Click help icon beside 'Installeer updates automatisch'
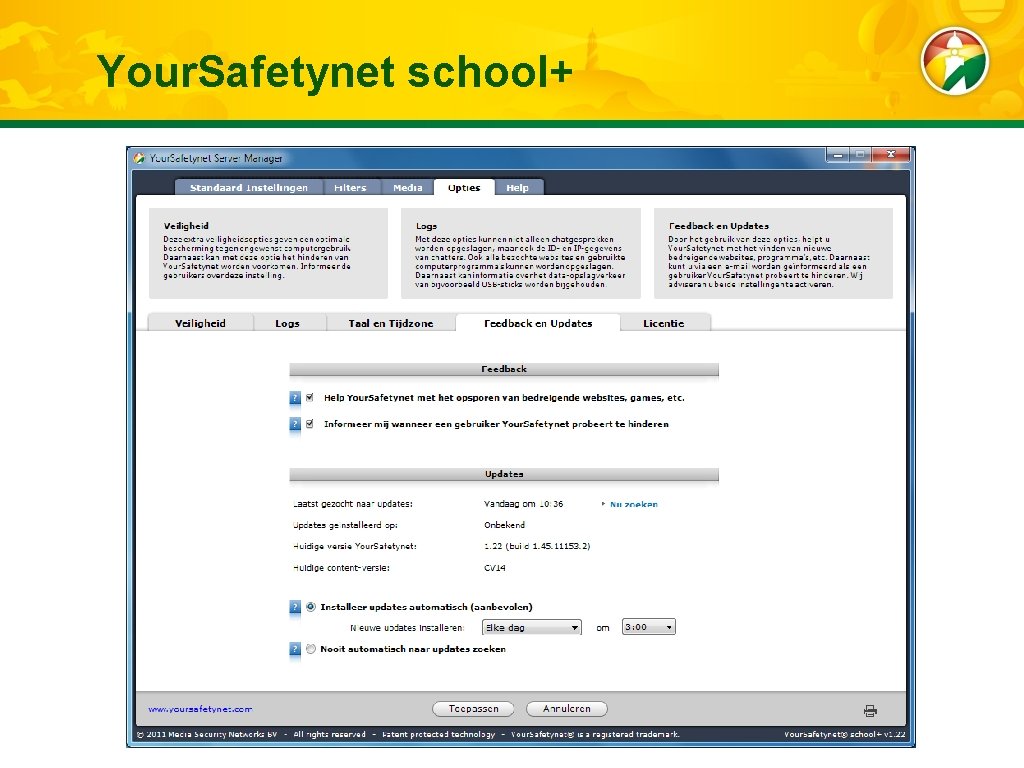 (295, 607)
